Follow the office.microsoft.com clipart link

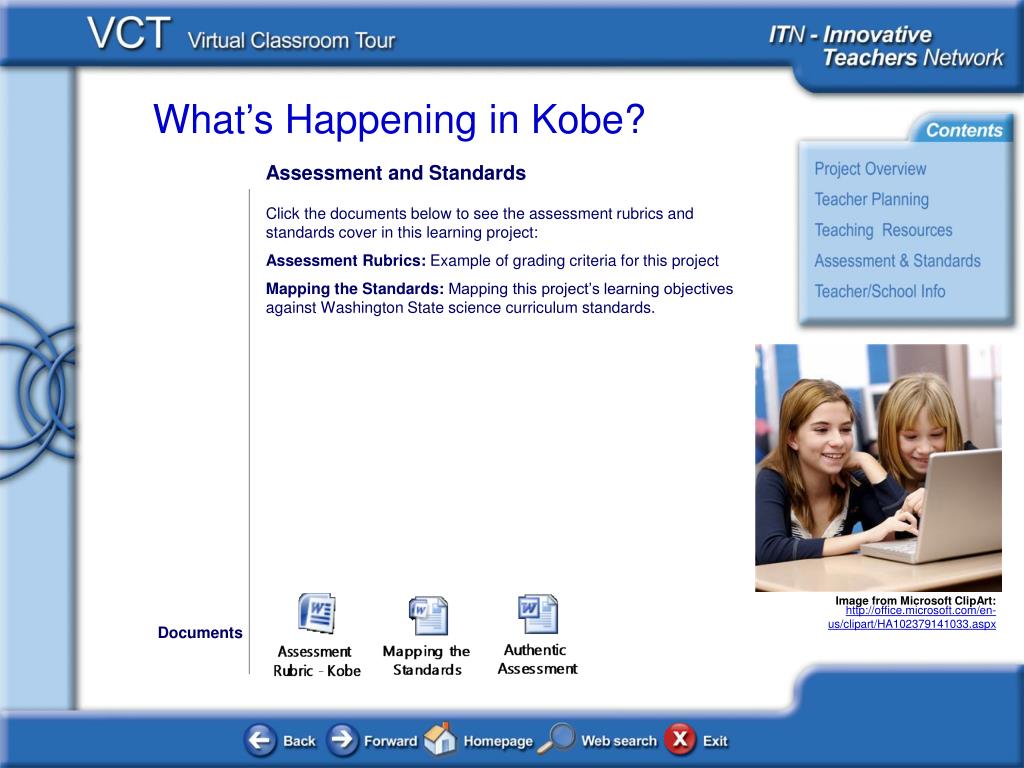[912, 617]
